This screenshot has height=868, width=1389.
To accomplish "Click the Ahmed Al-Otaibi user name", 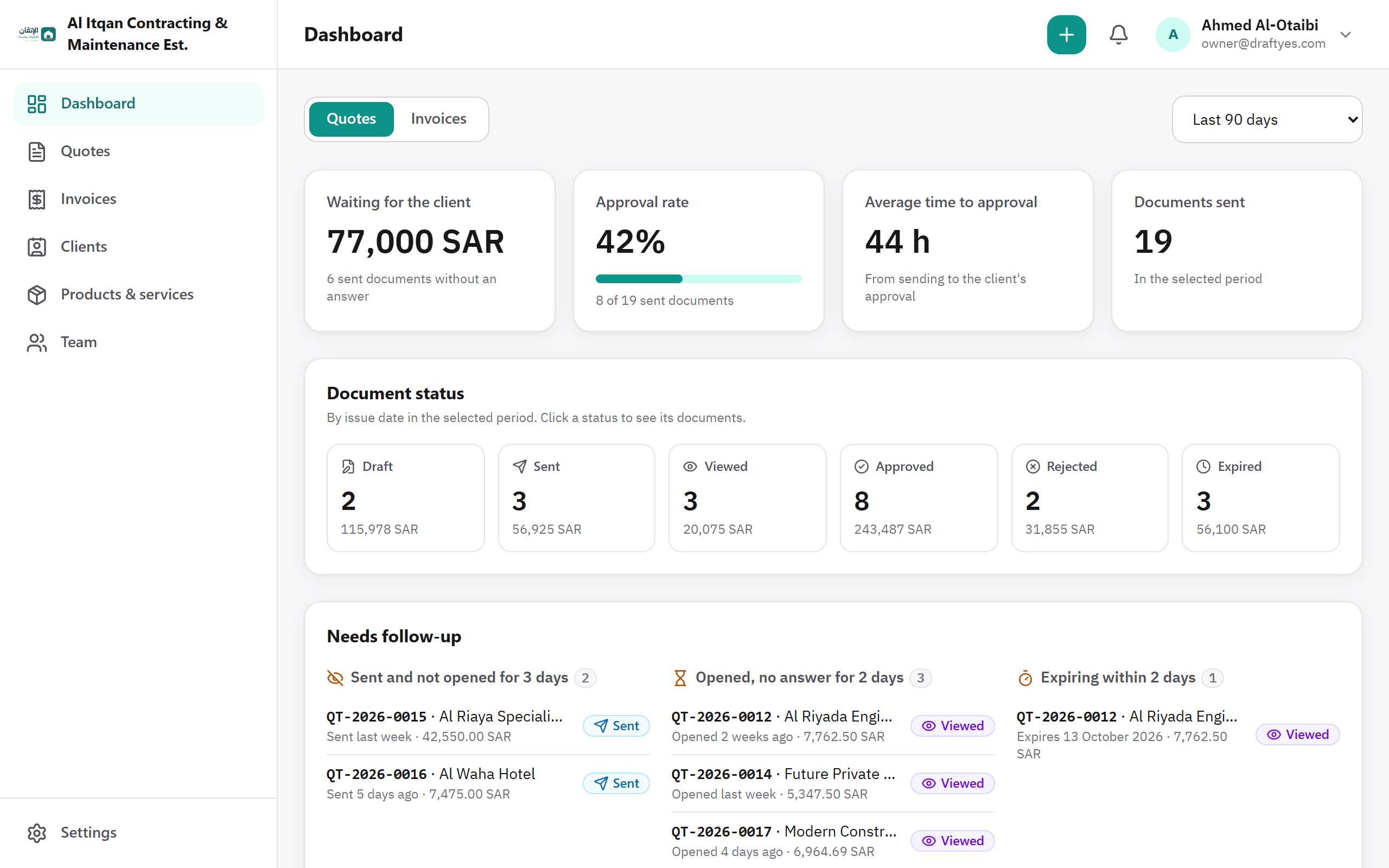I will 1259,25.
